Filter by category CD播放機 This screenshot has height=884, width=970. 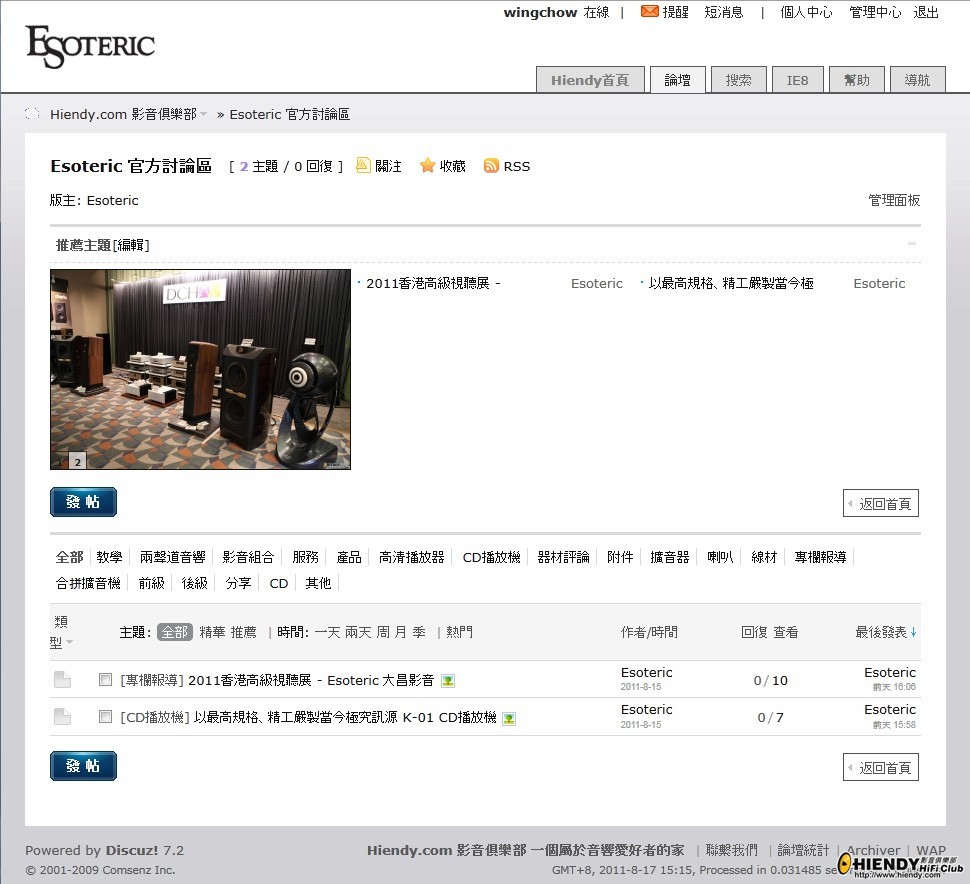pos(491,557)
